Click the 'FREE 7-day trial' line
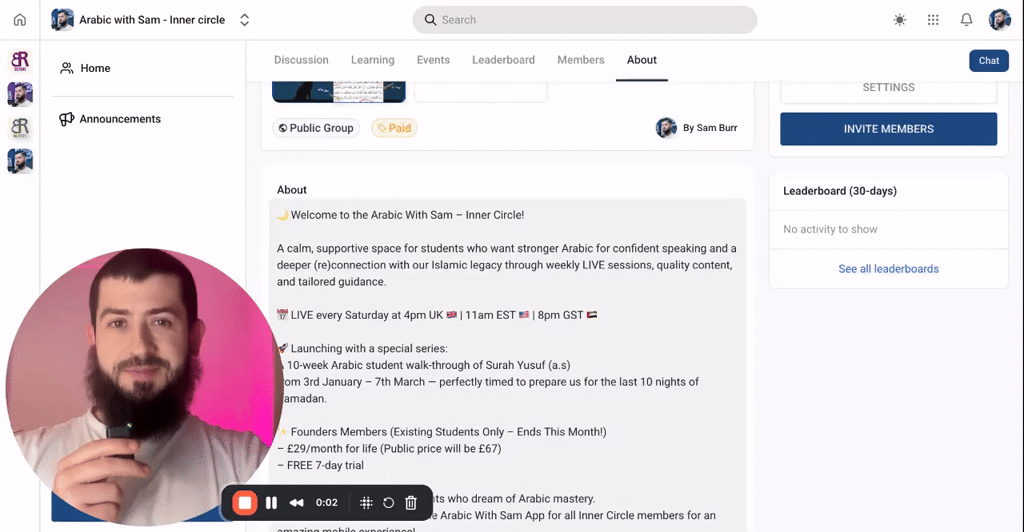This screenshot has width=1024, height=532. (x=320, y=465)
